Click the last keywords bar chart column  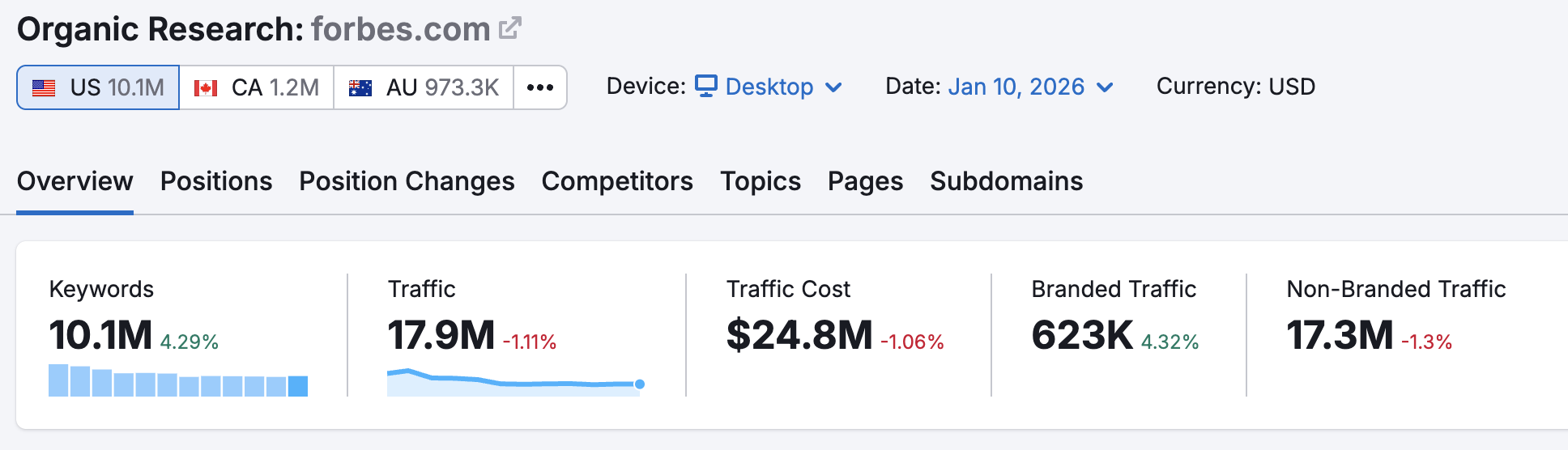point(298,386)
